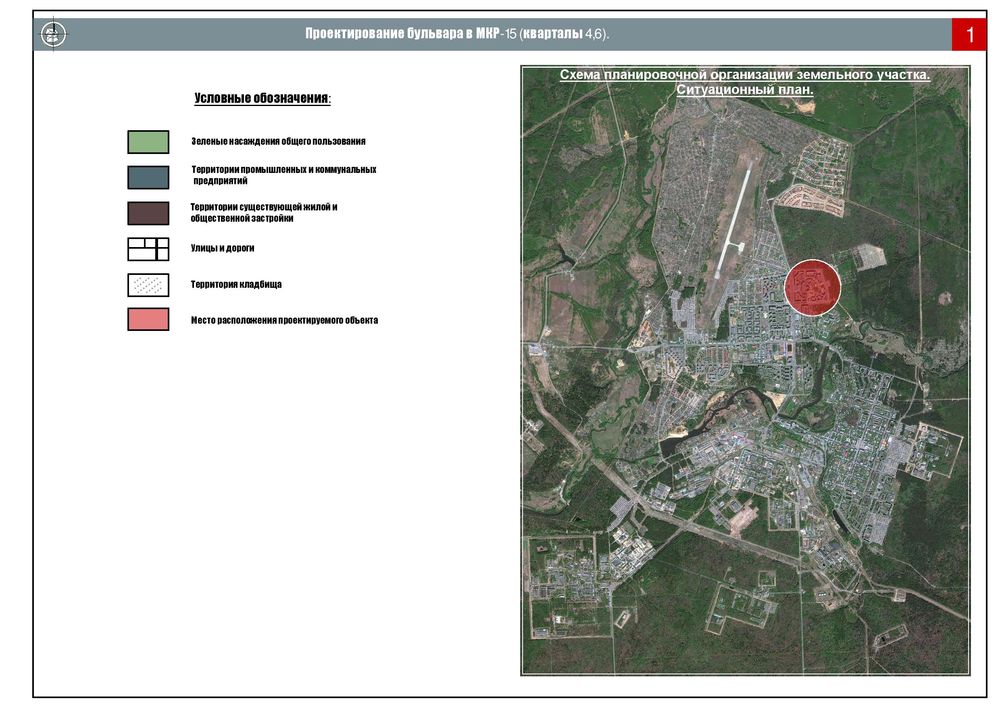Click the "Место расположения проектируемого объекта" label
Screen dimensions: 1000x707
(x=284, y=321)
